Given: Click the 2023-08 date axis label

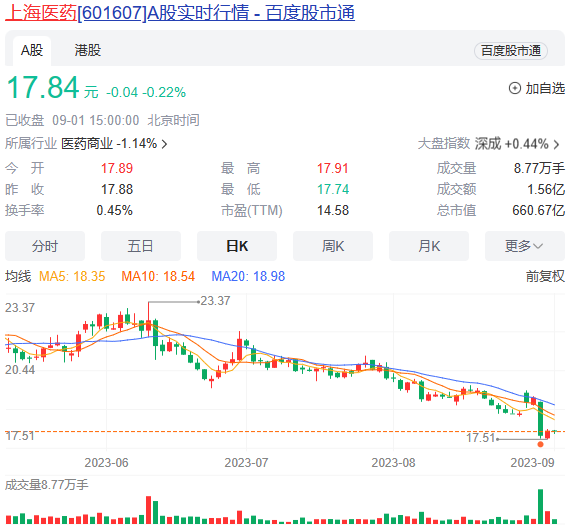Looking at the screenshot, I should pos(393,463).
